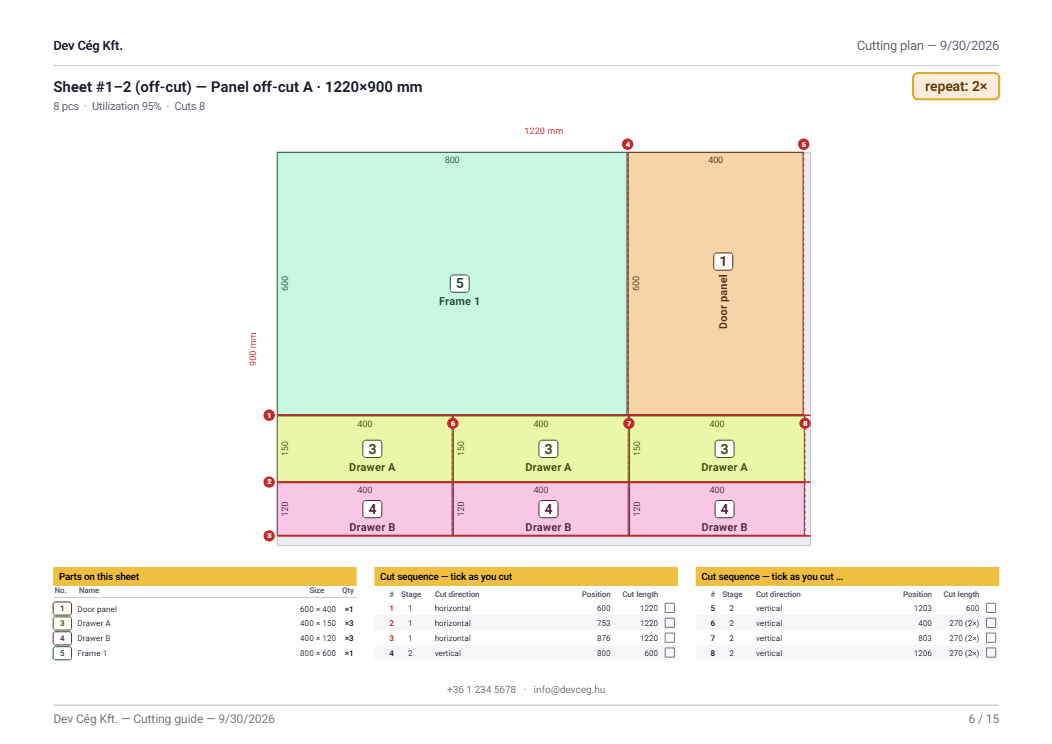Click red cut marker 2 on the diagram
The width and height of the screenshot is (1052, 744).
269,482
